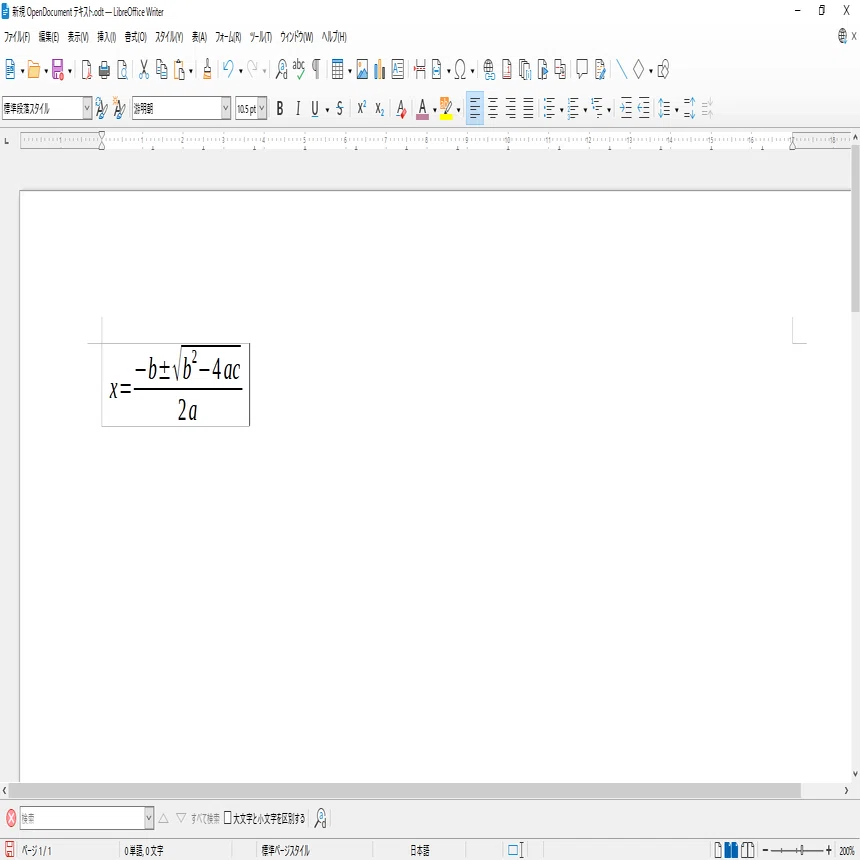Screen dimensions: 860x860
Task: Align text left
Action: [x=475, y=109]
